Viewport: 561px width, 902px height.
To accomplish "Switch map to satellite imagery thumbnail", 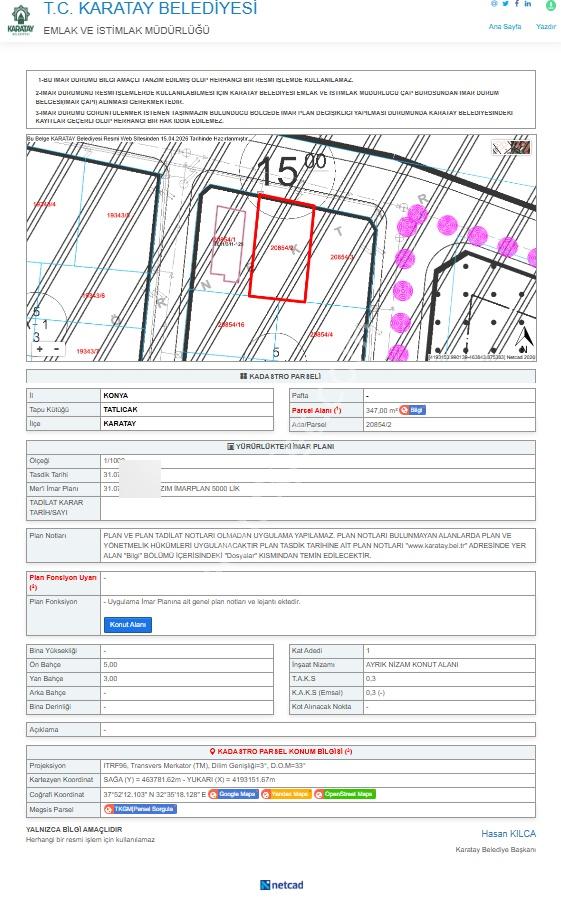I will click(511, 147).
